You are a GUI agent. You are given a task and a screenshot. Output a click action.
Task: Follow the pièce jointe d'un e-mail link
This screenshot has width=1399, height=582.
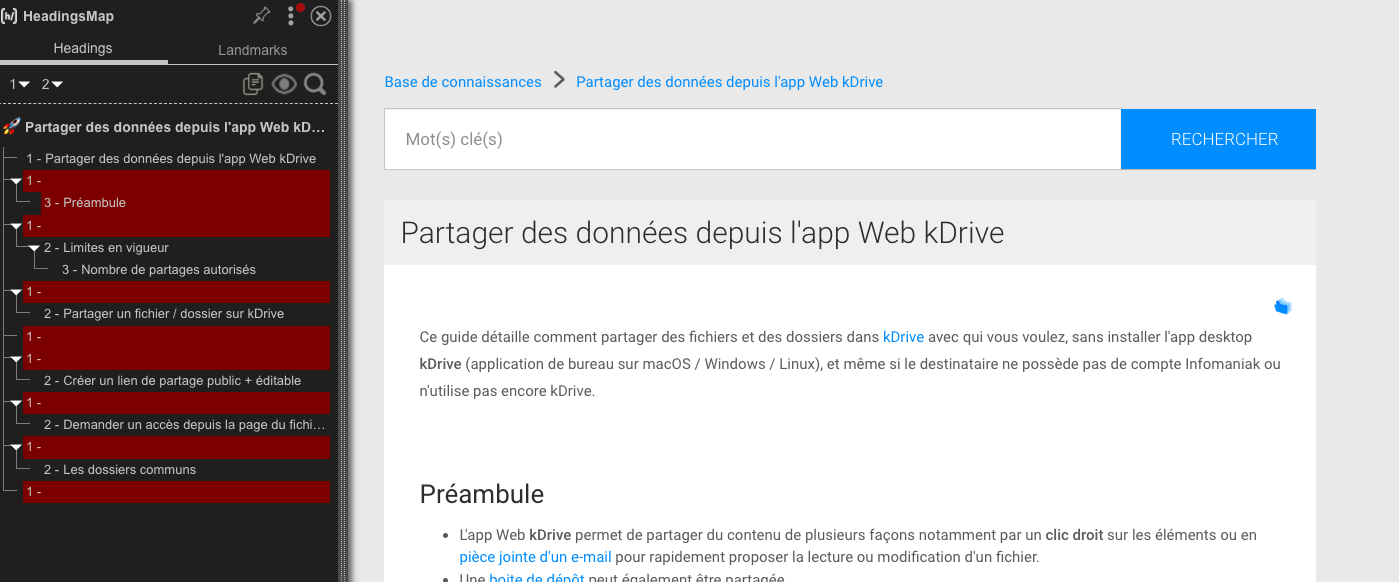point(536,557)
